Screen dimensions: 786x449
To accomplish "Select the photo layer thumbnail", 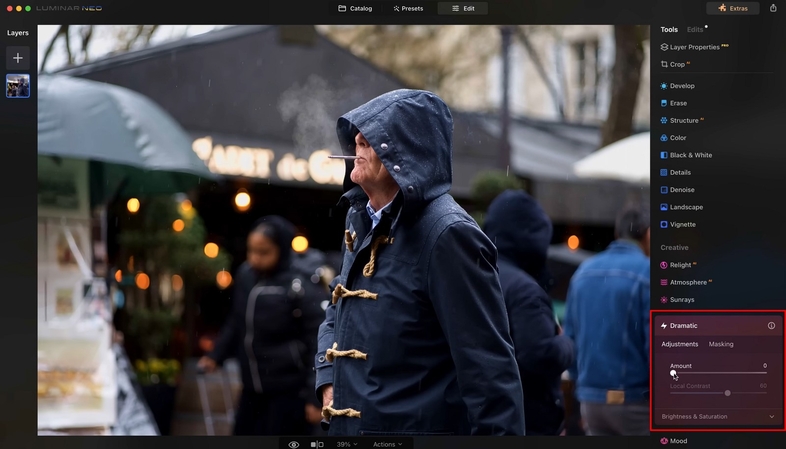I will coord(18,86).
